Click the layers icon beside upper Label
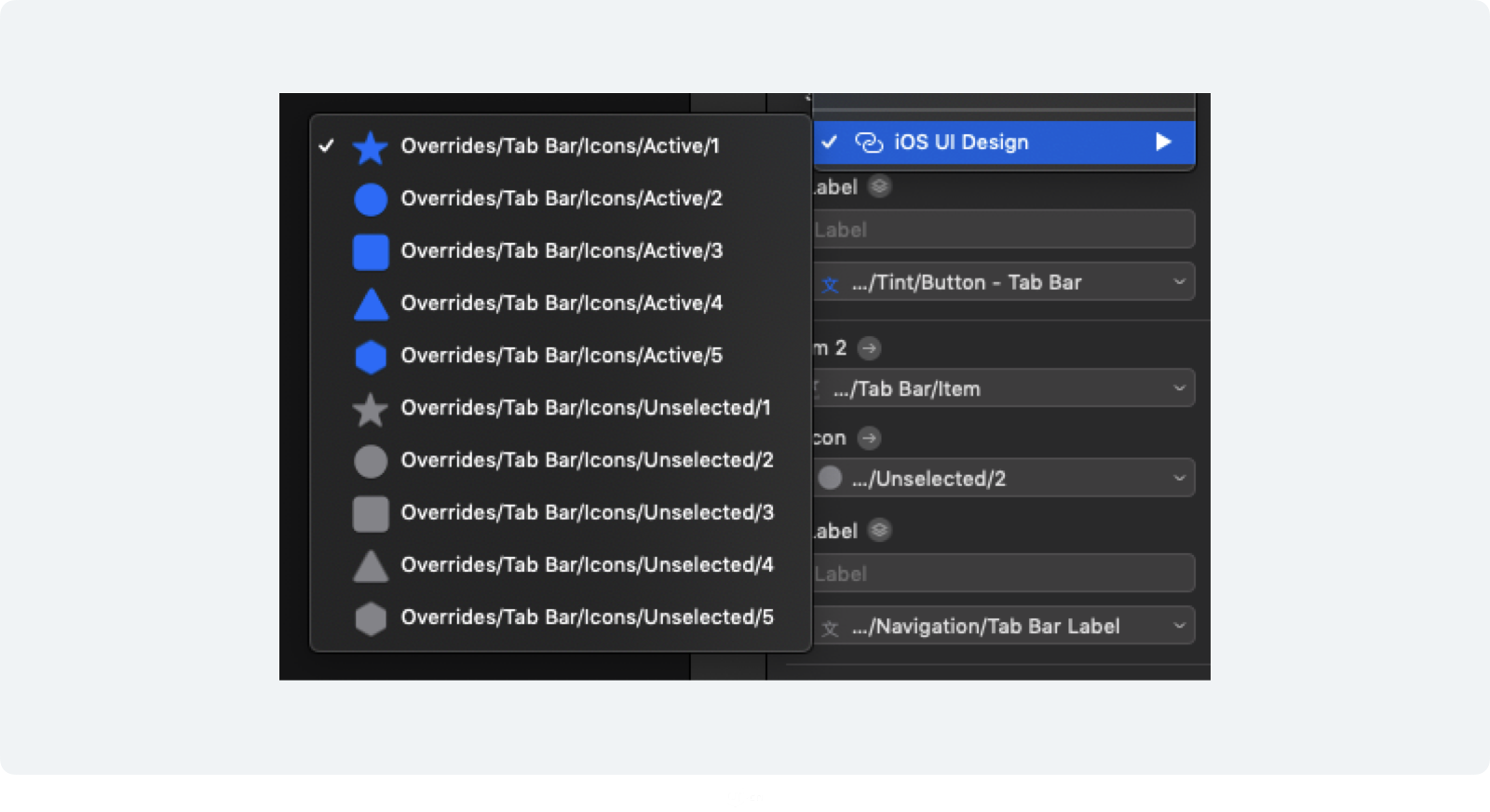Viewport: 1490px width, 812px height. [x=879, y=187]
